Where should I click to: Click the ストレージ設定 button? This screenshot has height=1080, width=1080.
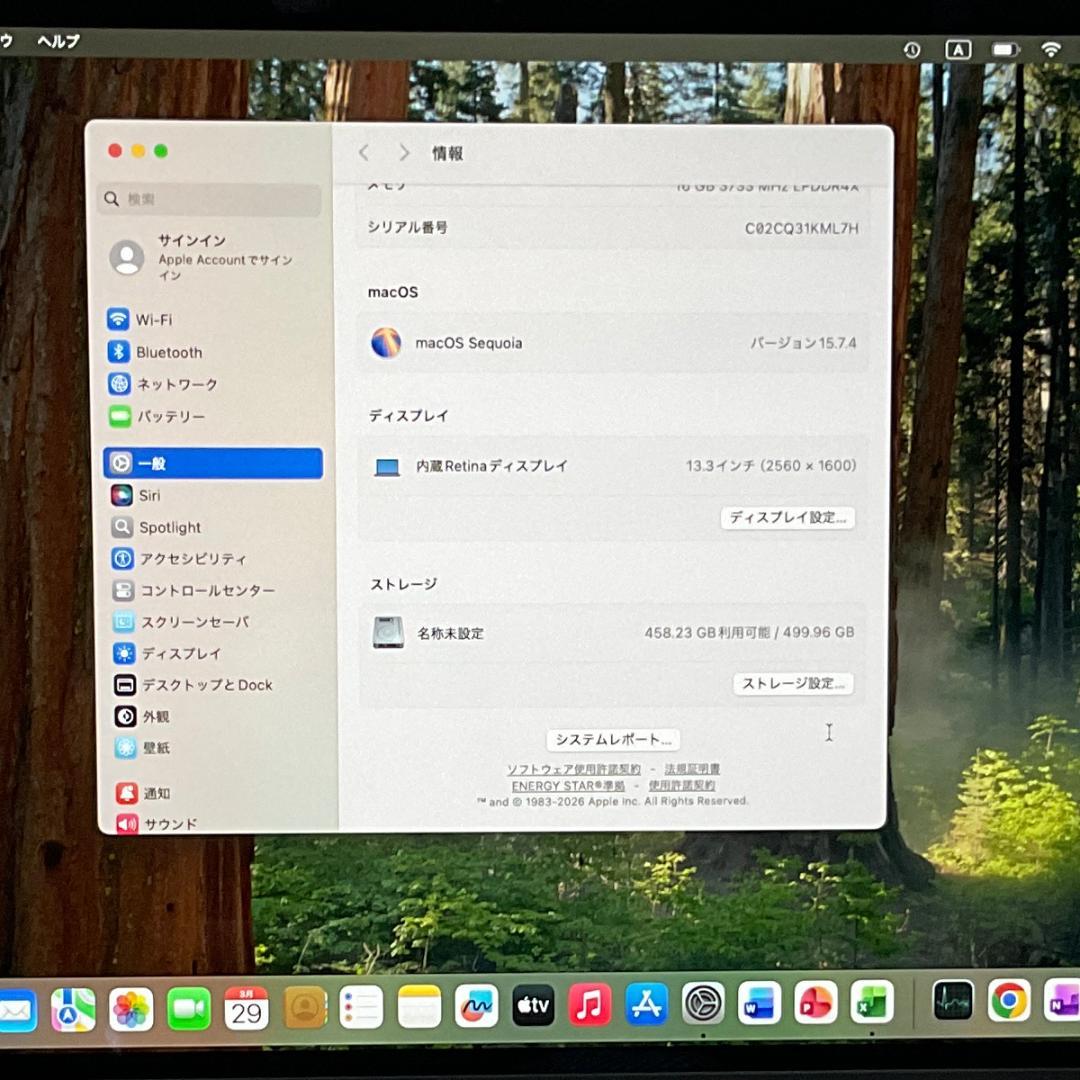coord(793,683)
